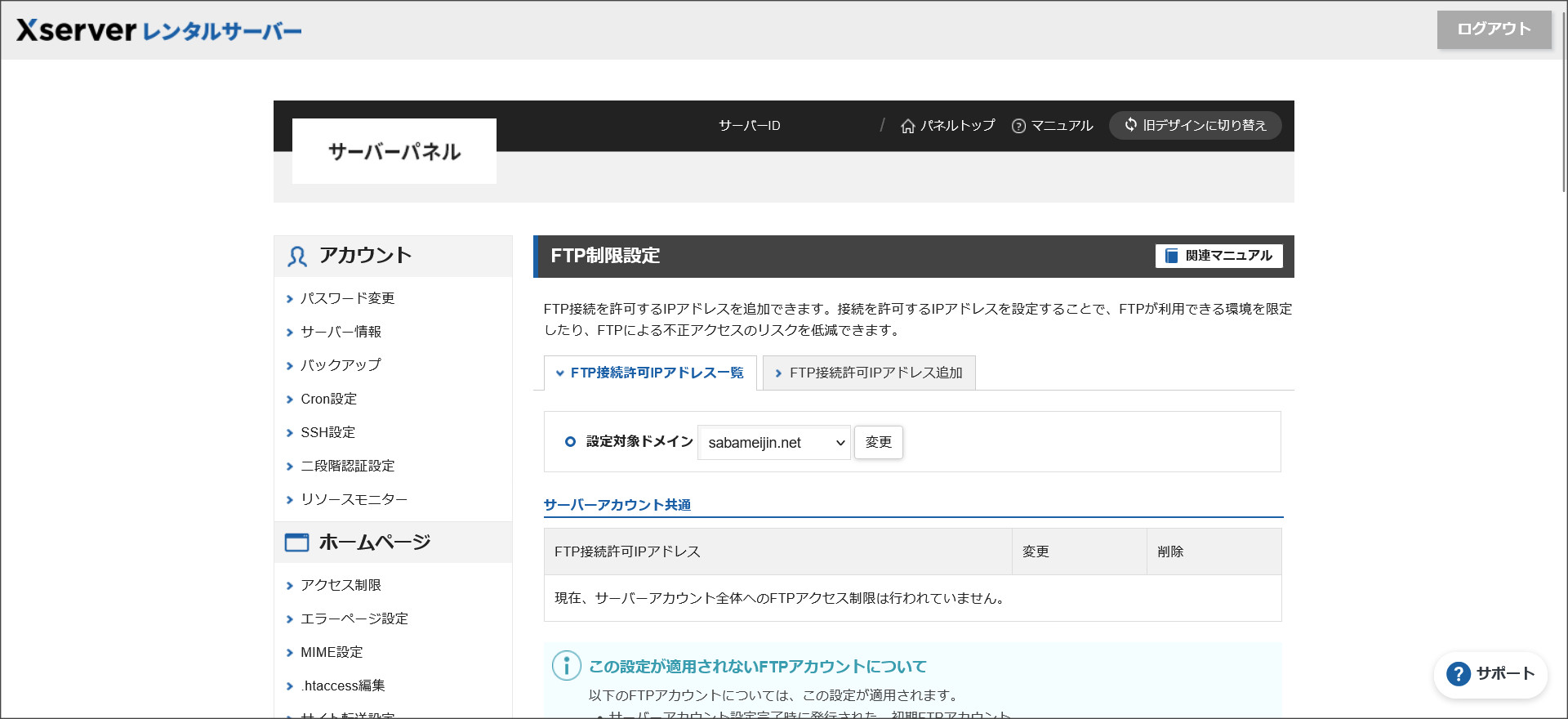Click the 変更 column header
This screenshot has height=719, width=1568.
pyautogui.click(x=1080, y=552)
